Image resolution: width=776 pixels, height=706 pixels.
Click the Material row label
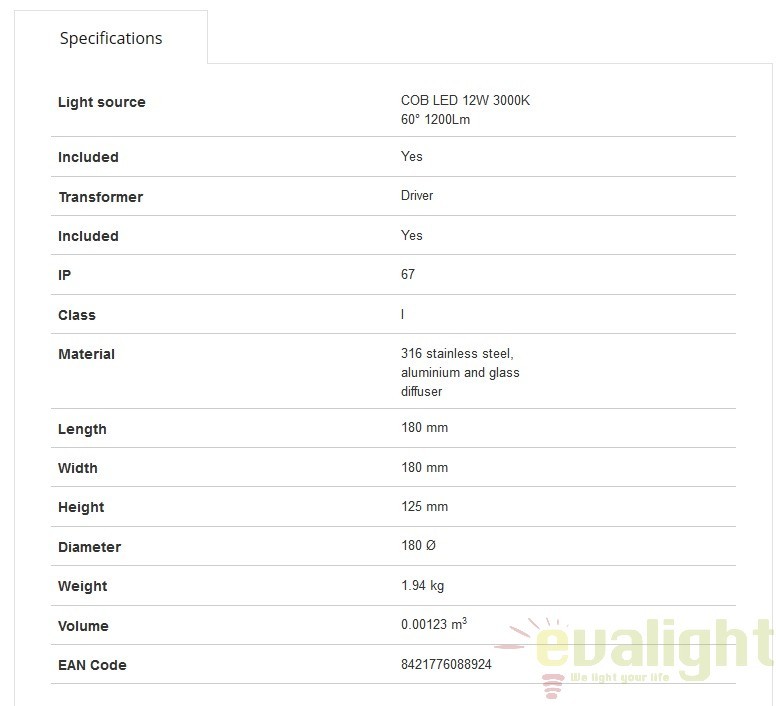click(x=86, y=354)
